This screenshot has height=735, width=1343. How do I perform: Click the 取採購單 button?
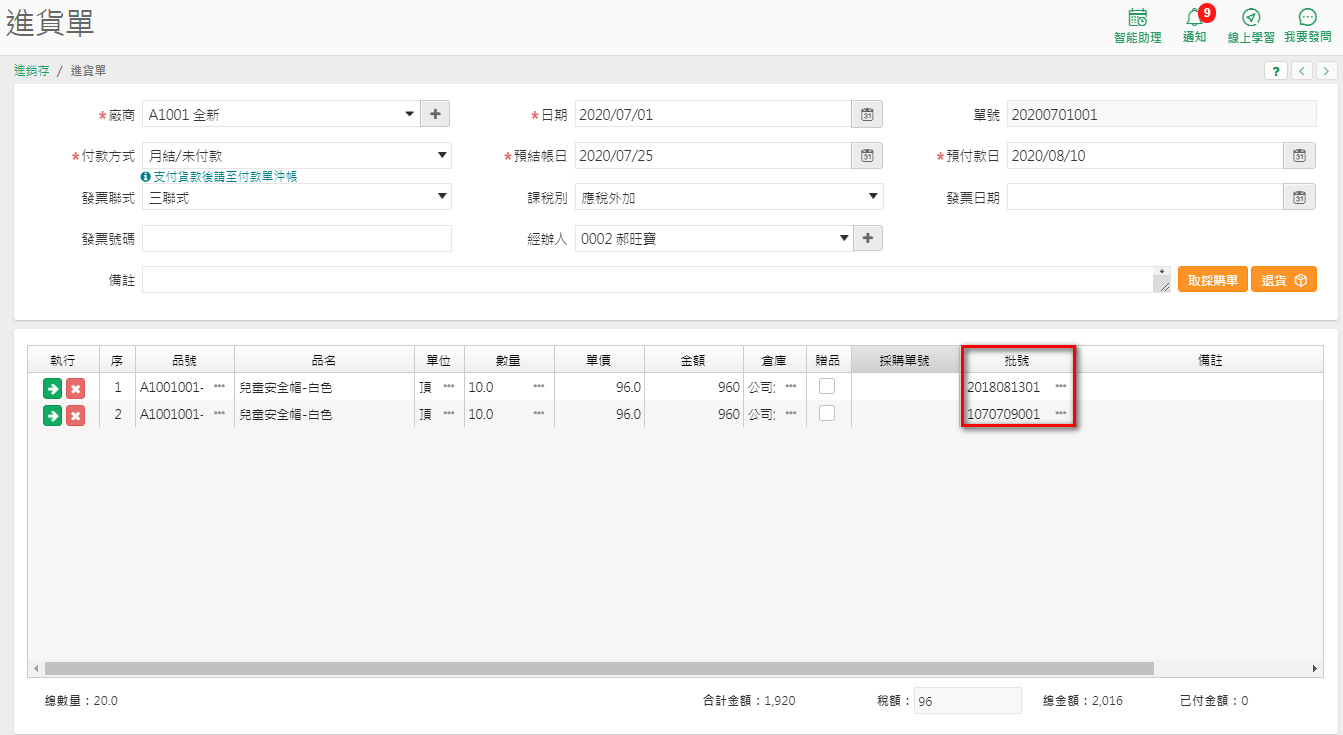point(1213,280)
